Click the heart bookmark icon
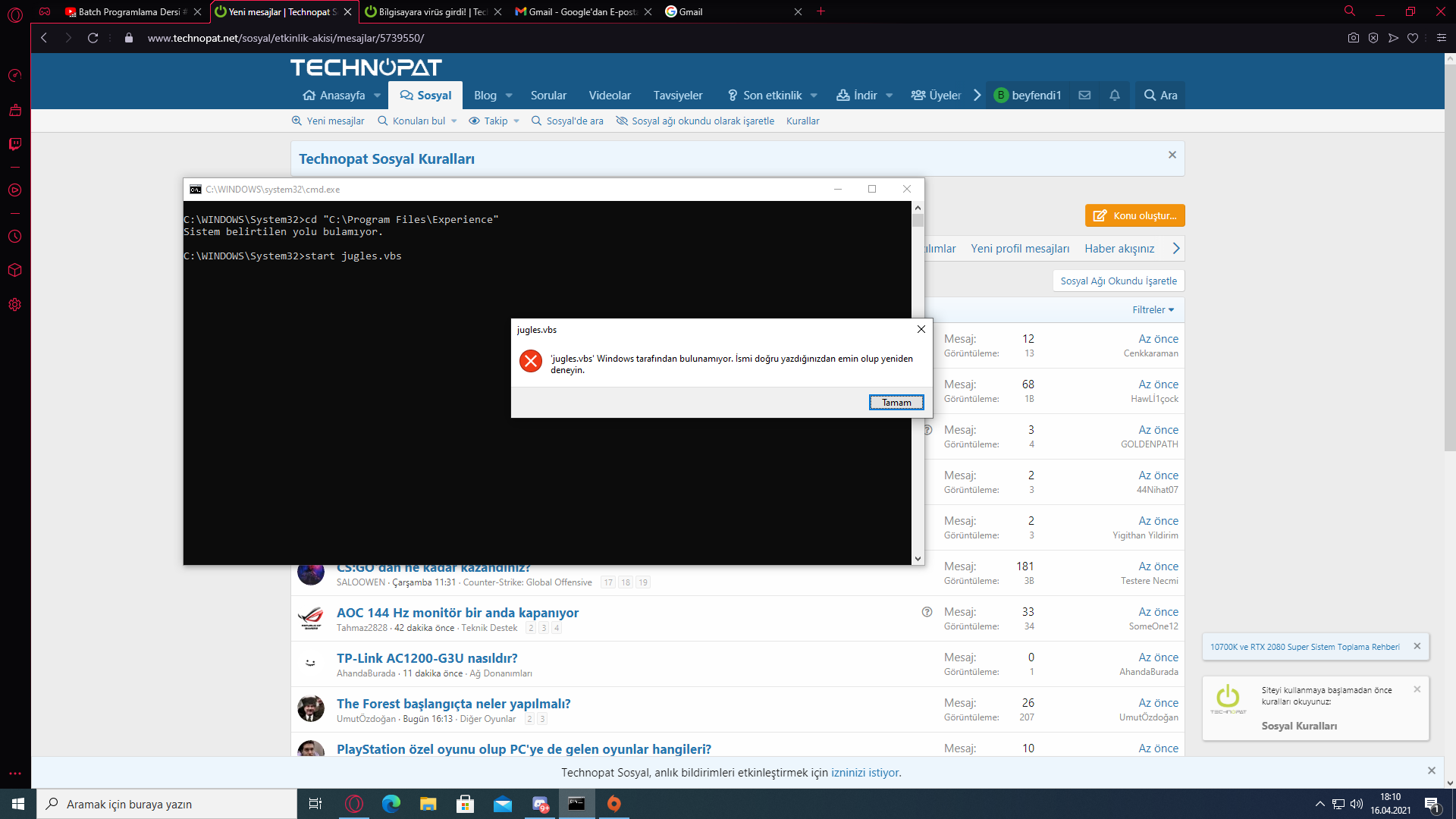 point(1413,38)
